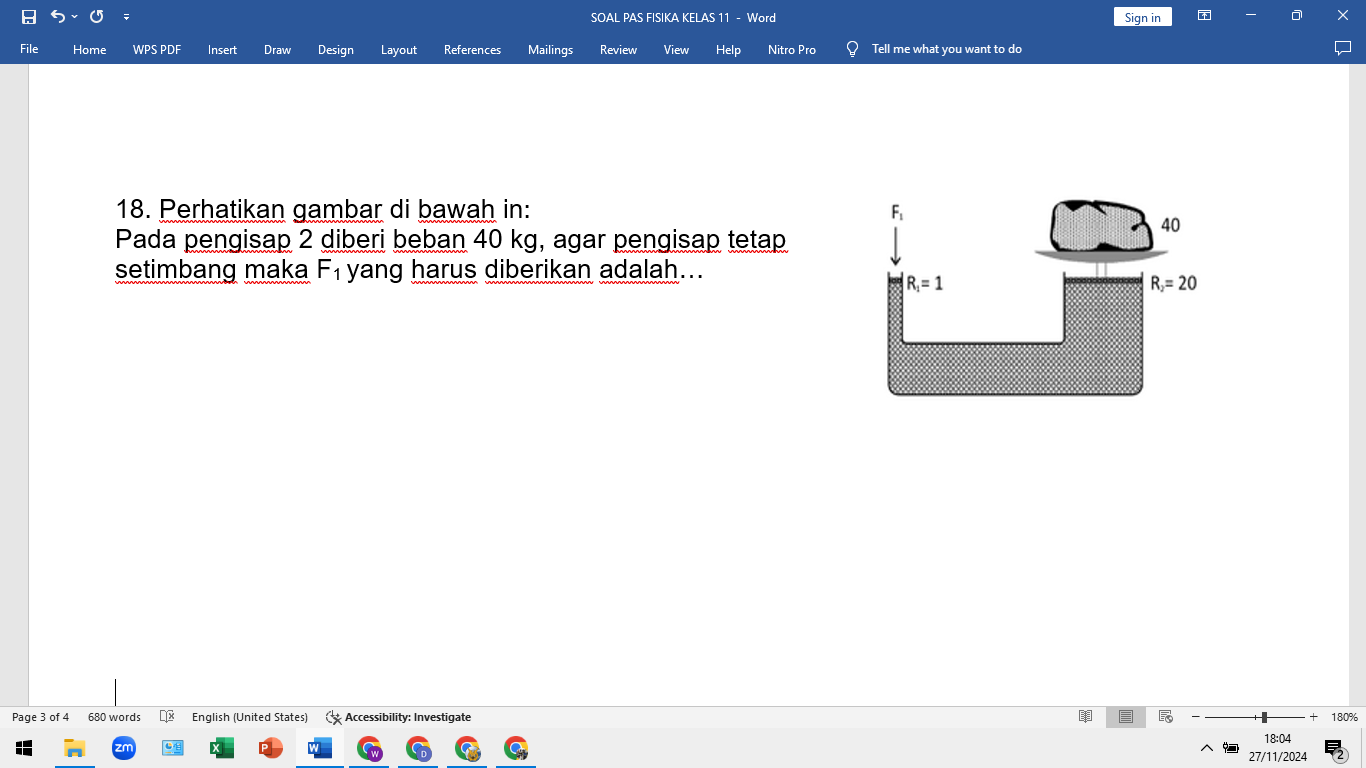This screenshot has width=1366, height=768.
Task: Click the Tell me lightbulb icon
Action: click(x=852, y=49)
